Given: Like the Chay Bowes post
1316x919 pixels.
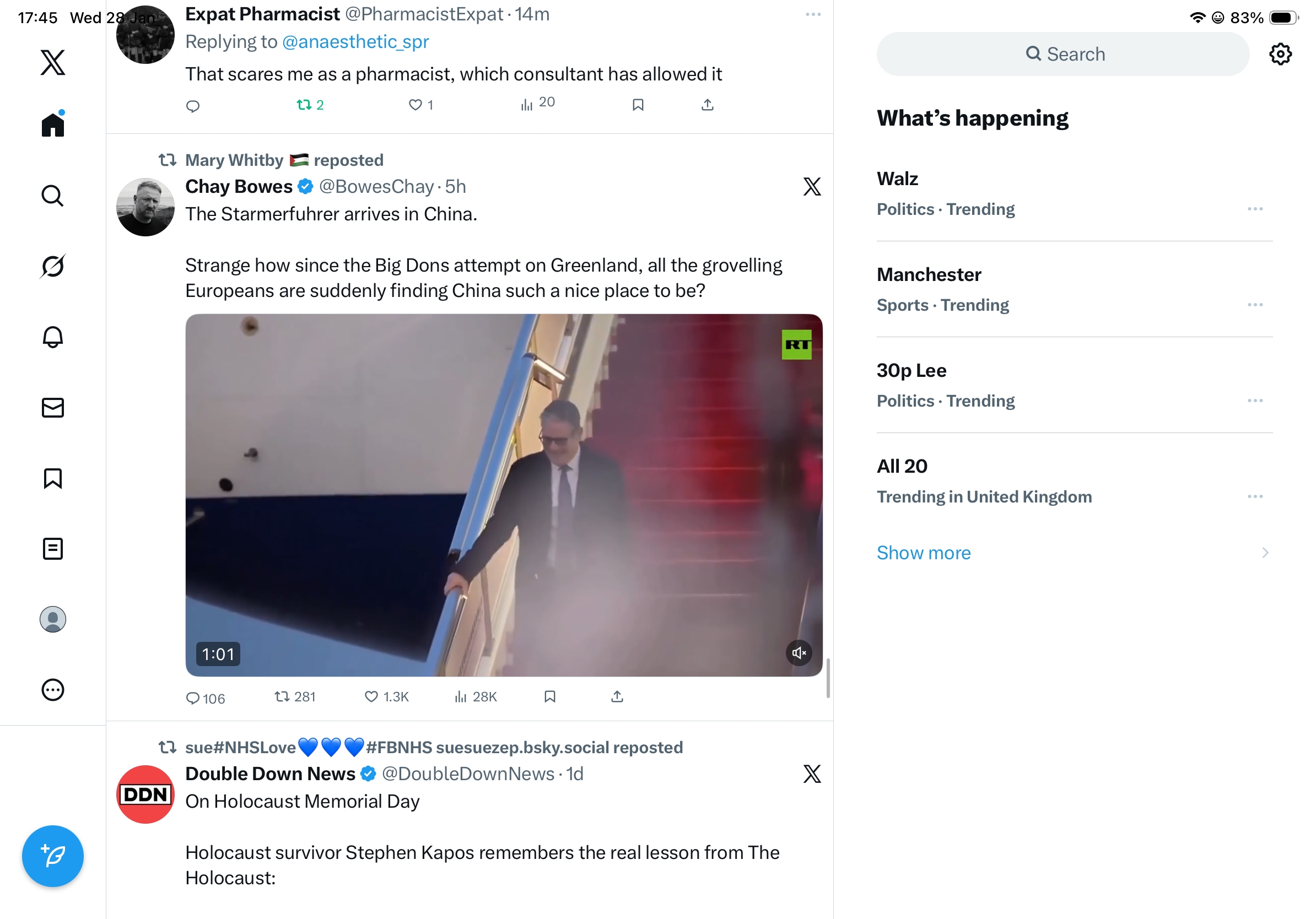Looking at the screenshot, I should (x=386, y=697).
